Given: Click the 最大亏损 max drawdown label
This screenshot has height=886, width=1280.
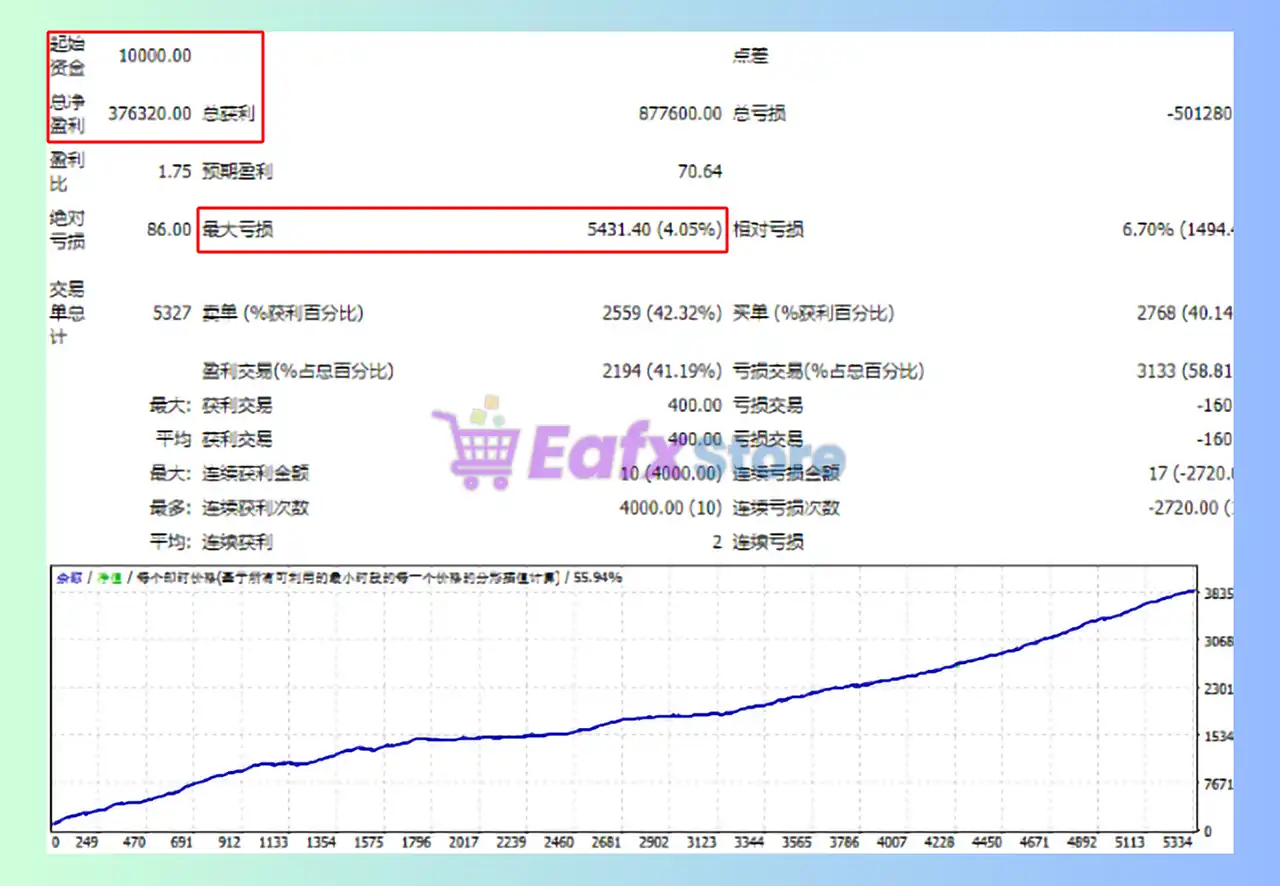Looking at the screenshot, I should (x=238, y=230).
